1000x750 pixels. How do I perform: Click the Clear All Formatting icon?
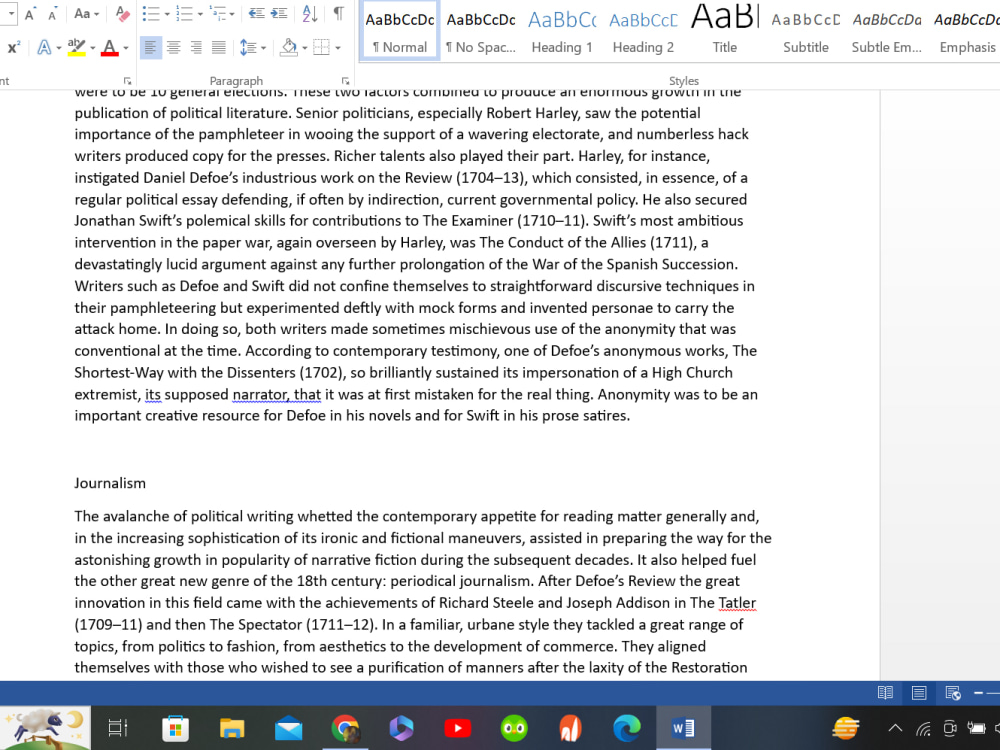[120, 14]
